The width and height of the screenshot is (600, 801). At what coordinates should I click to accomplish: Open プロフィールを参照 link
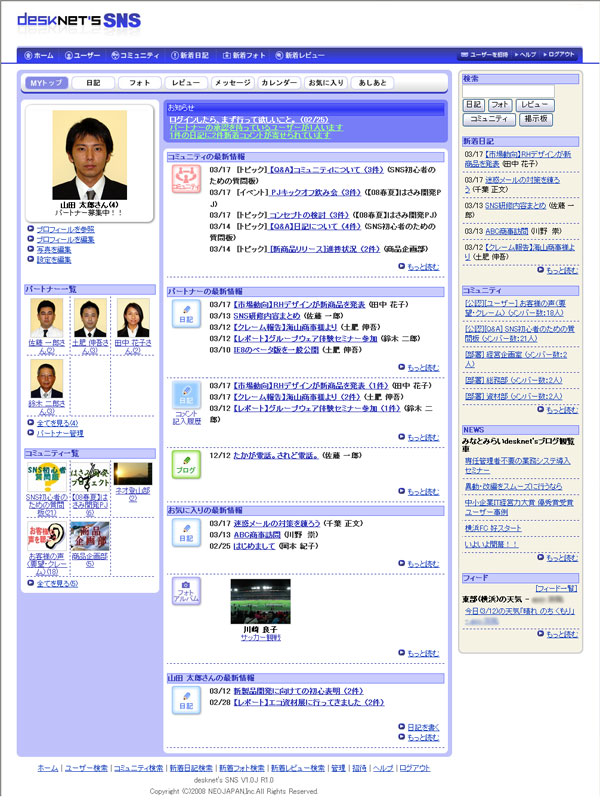65,229
